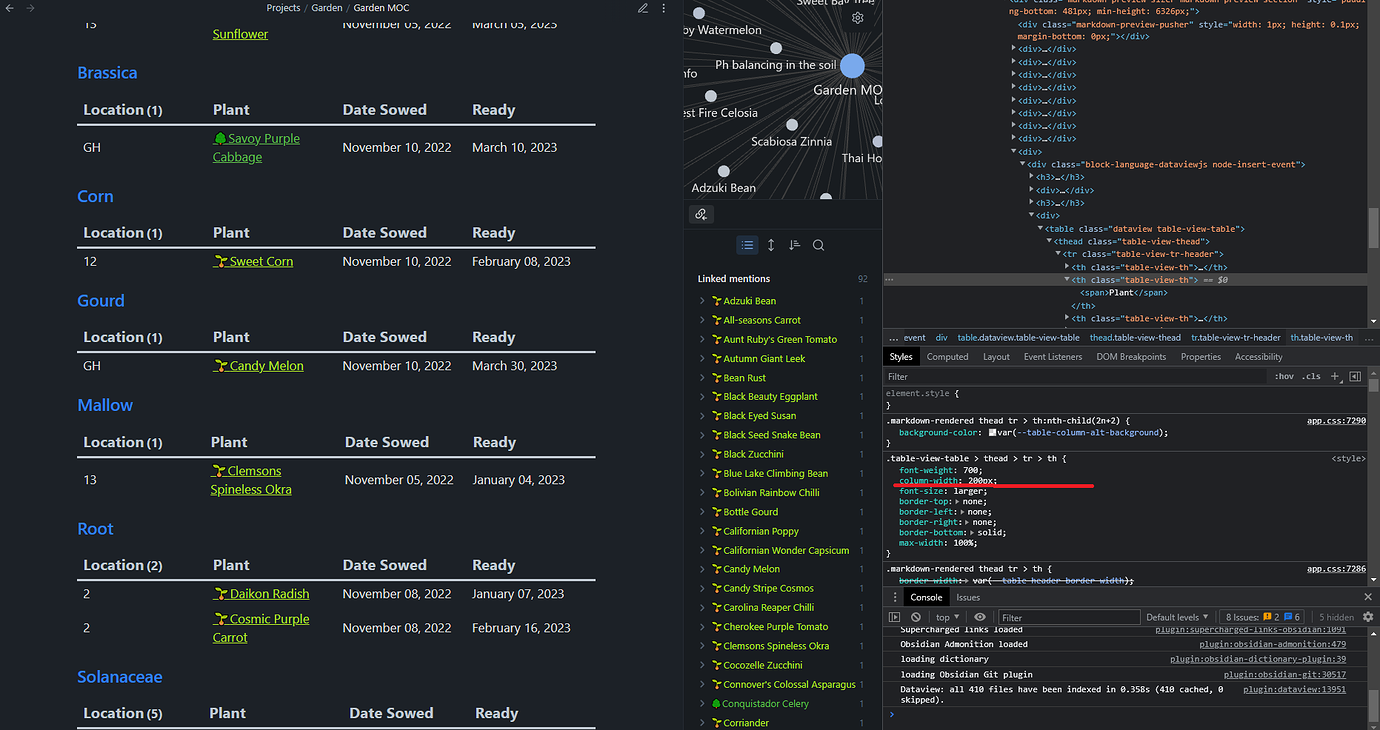Navigate forward with the right arrow
Image resolution: width=1380 pixels, height=730 pixels.
pos(30,8)
